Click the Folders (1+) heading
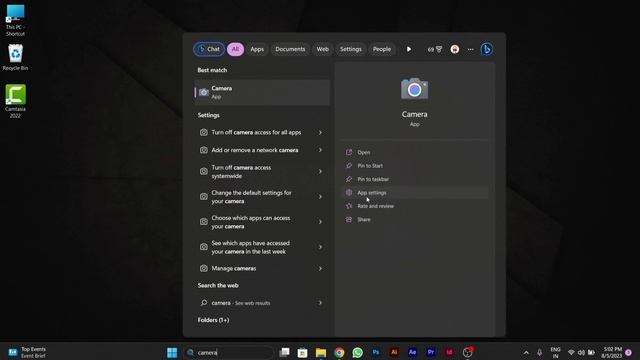 point(213,320)
